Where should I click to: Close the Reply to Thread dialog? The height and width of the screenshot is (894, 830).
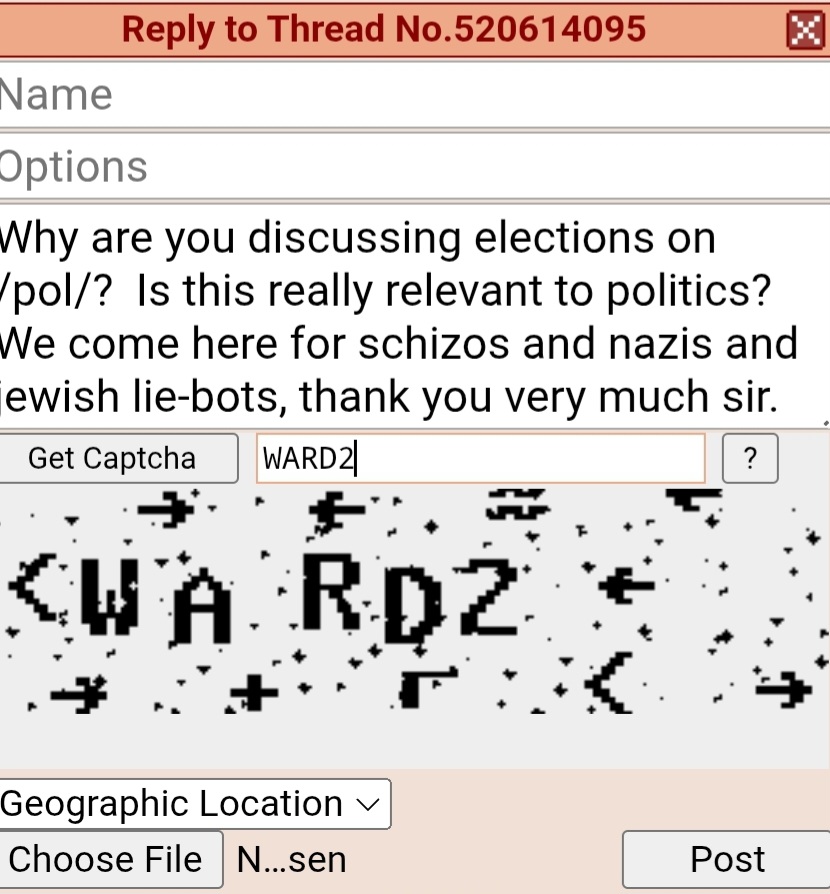[x=804, y=30]
